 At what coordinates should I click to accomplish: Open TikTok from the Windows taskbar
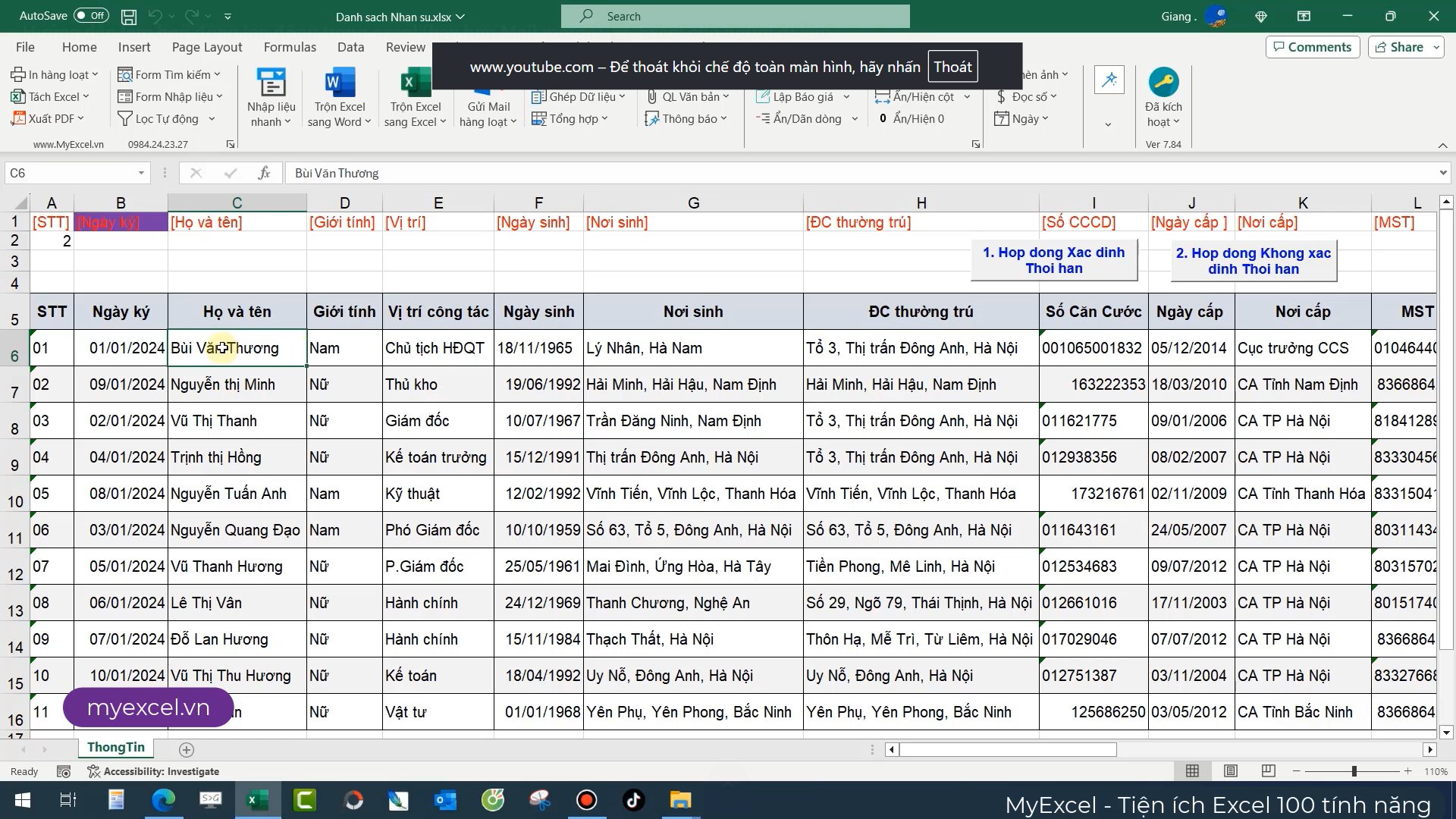pos(633,800)
